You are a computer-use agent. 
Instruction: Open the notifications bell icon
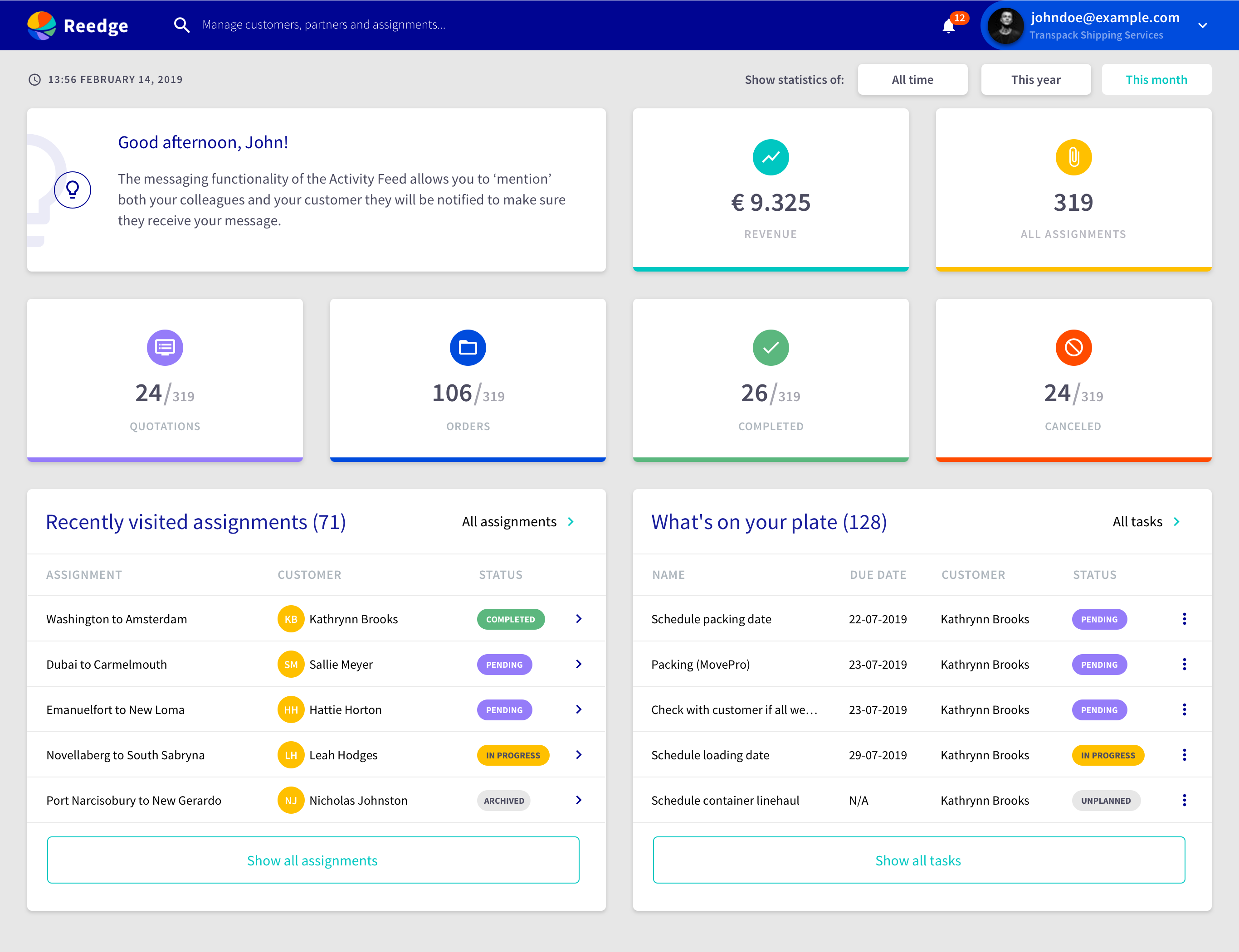tap(949, 25)
